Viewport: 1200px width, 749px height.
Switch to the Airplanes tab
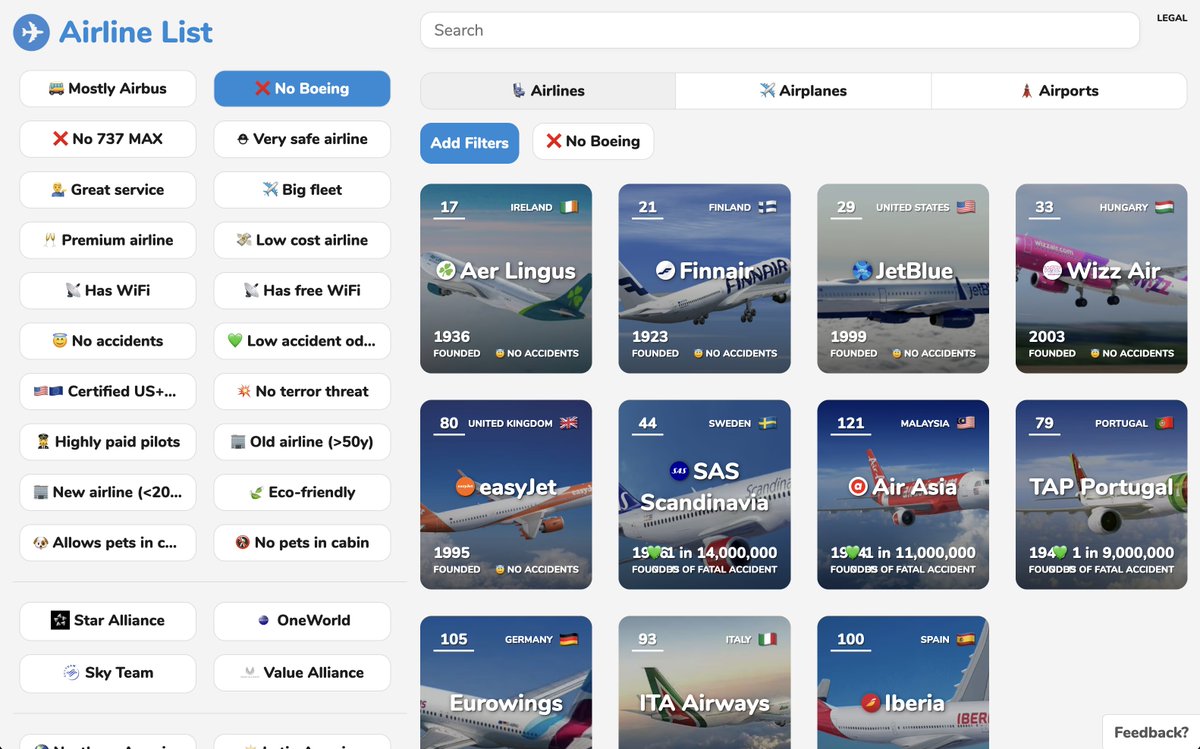803,91
